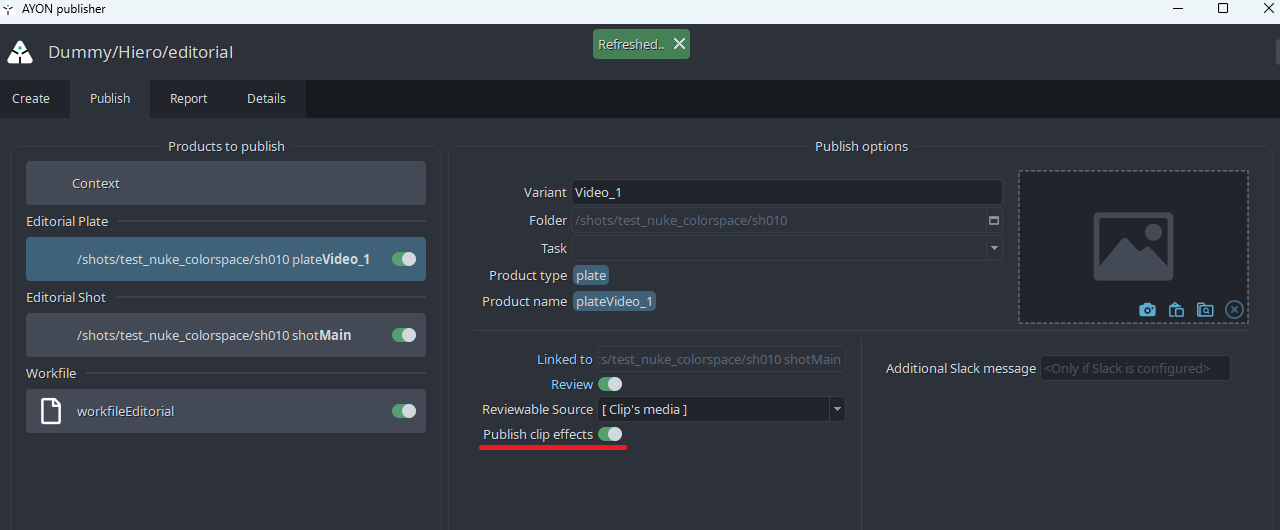The image size is (1280, 530).
Task: Click the Additional Slack message field
Action: (1135, 368)
